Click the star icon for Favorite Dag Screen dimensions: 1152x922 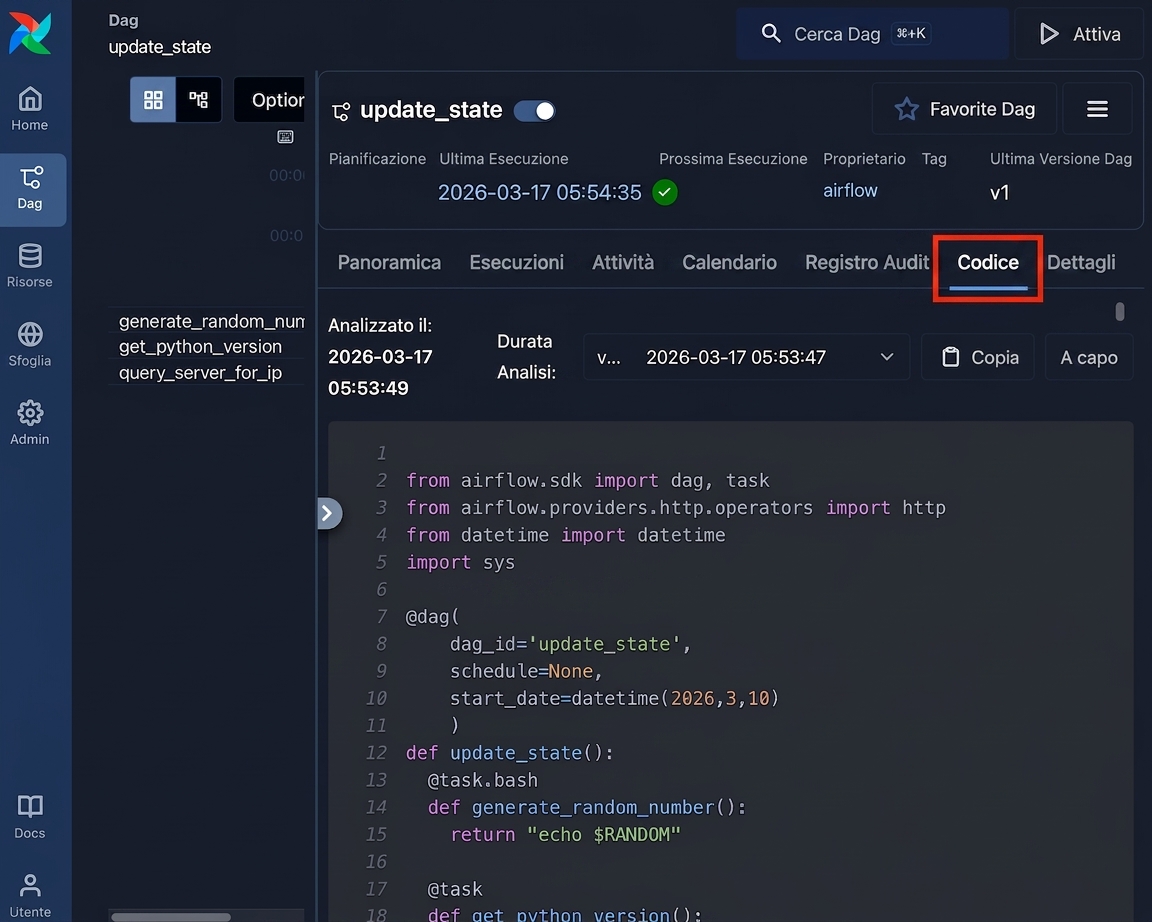[x=906, y=109]
